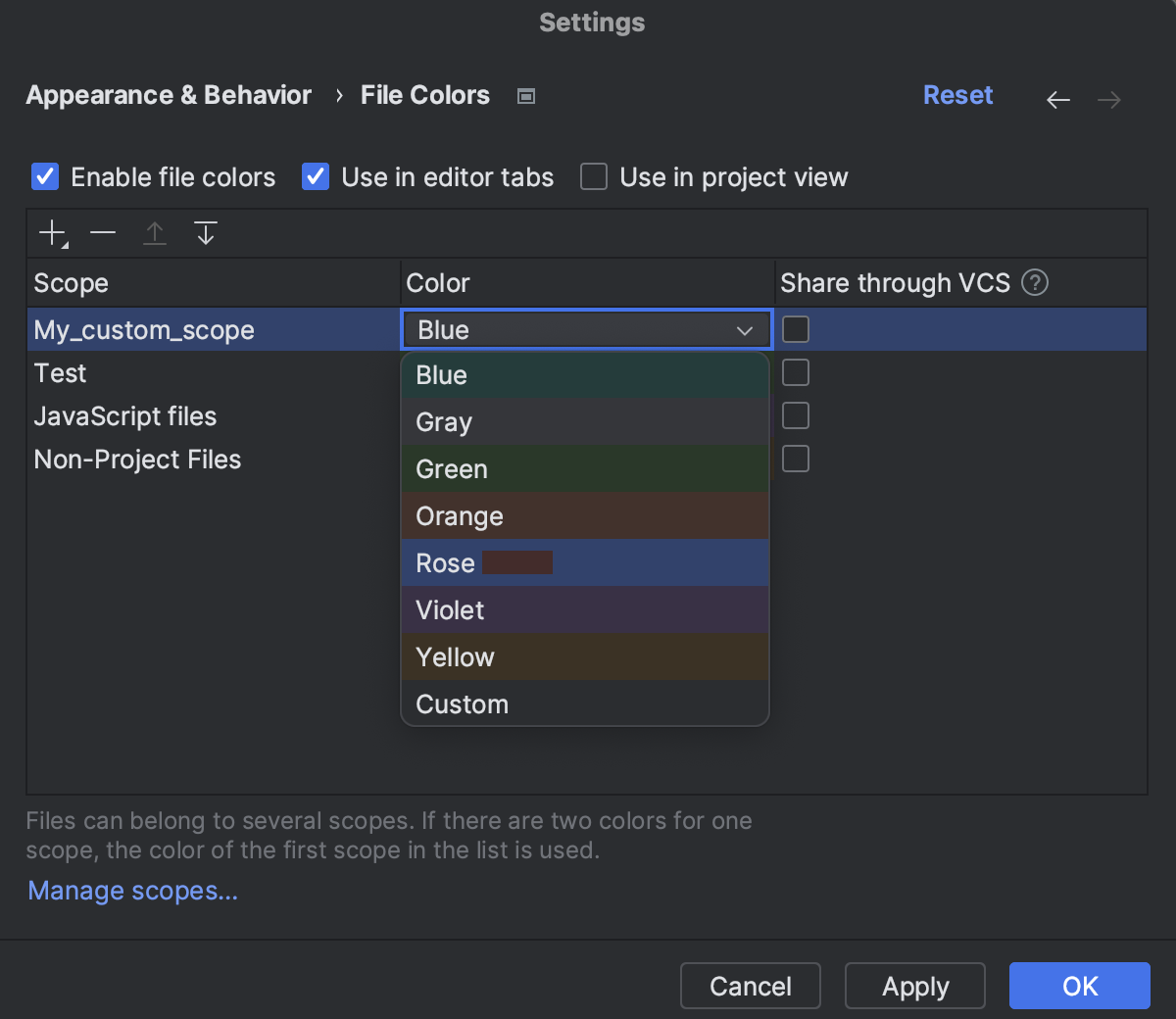This screenshot has width=1176, height=1019.
Task: Click the Rose color swatch
Action: (x=515, y=562)
